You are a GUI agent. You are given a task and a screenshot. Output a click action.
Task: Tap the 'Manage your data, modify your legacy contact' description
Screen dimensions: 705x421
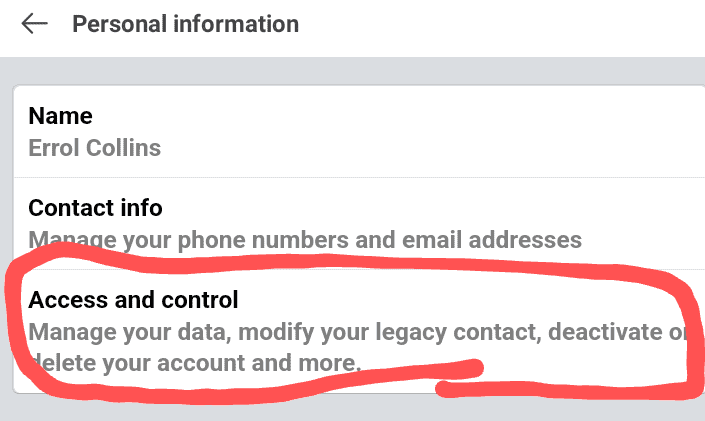[284, 332]
